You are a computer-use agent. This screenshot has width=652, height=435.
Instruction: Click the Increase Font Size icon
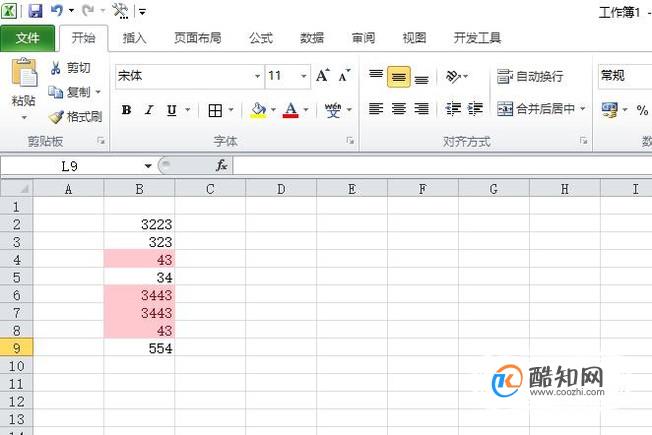coord(323,76)
